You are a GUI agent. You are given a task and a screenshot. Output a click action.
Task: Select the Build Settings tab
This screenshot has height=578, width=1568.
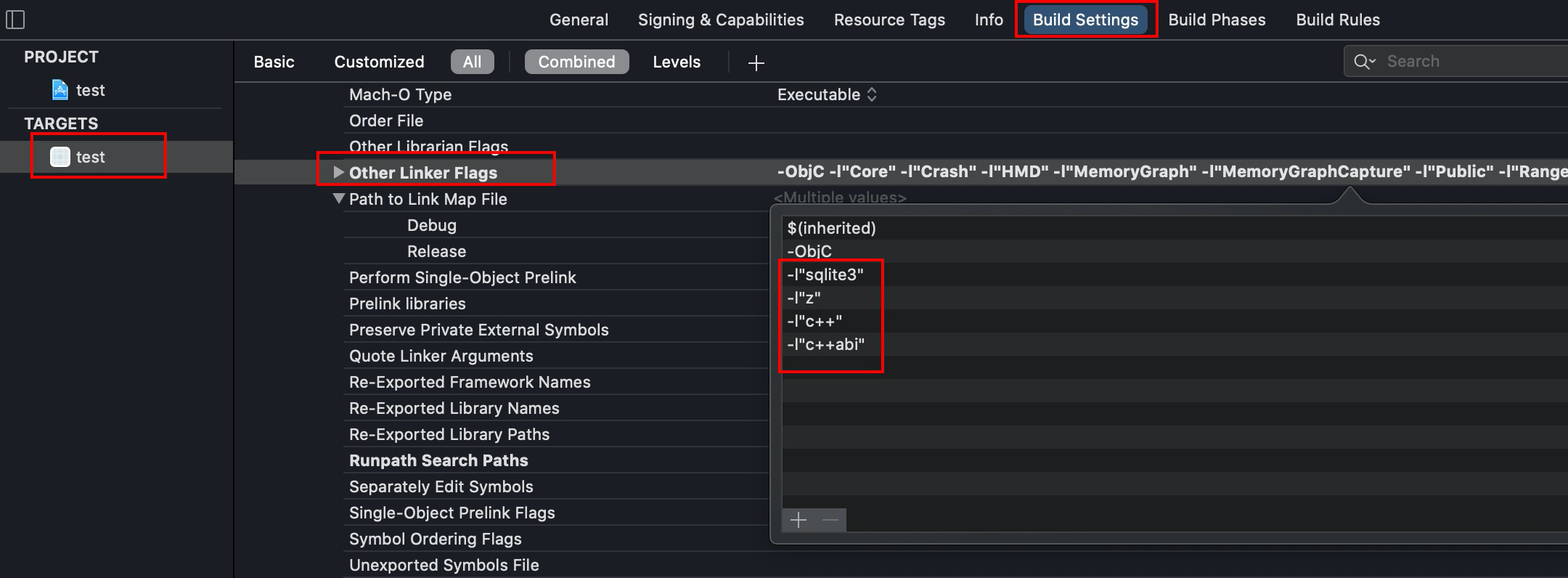pyautogui.click(x=1085, y=20)
